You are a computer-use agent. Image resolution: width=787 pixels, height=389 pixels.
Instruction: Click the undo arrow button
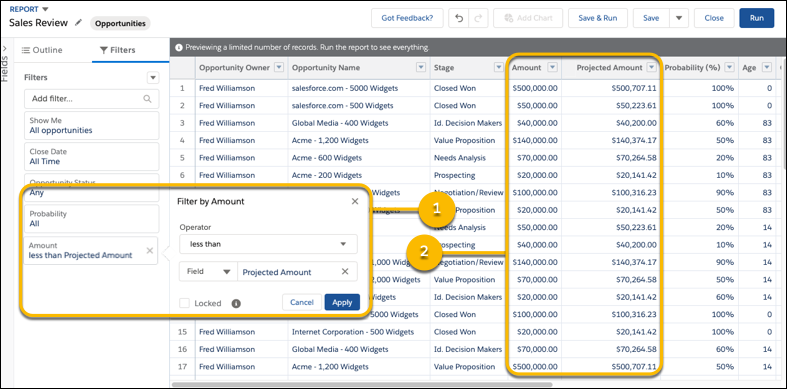click(x=459, y=18)
